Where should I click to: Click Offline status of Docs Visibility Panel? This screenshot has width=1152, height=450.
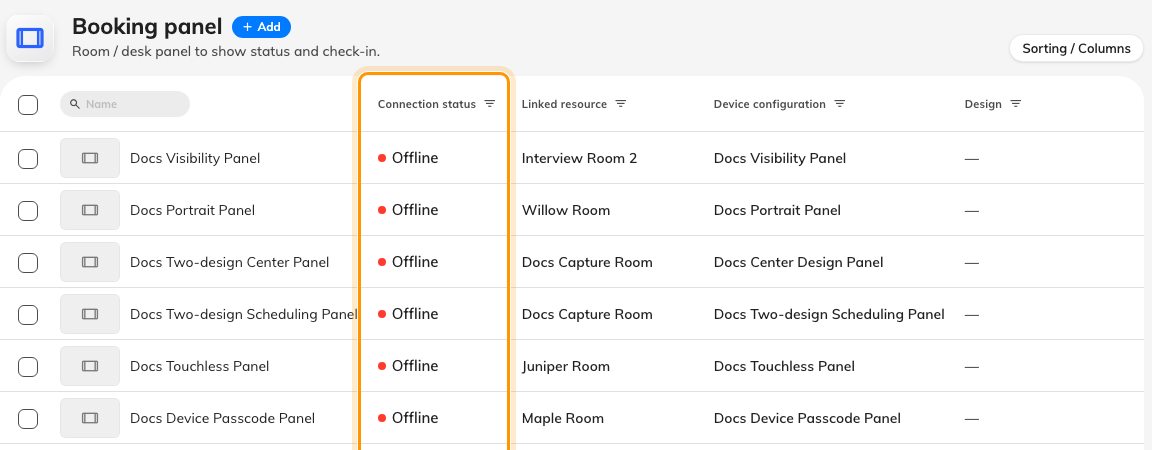pos(408,158)
